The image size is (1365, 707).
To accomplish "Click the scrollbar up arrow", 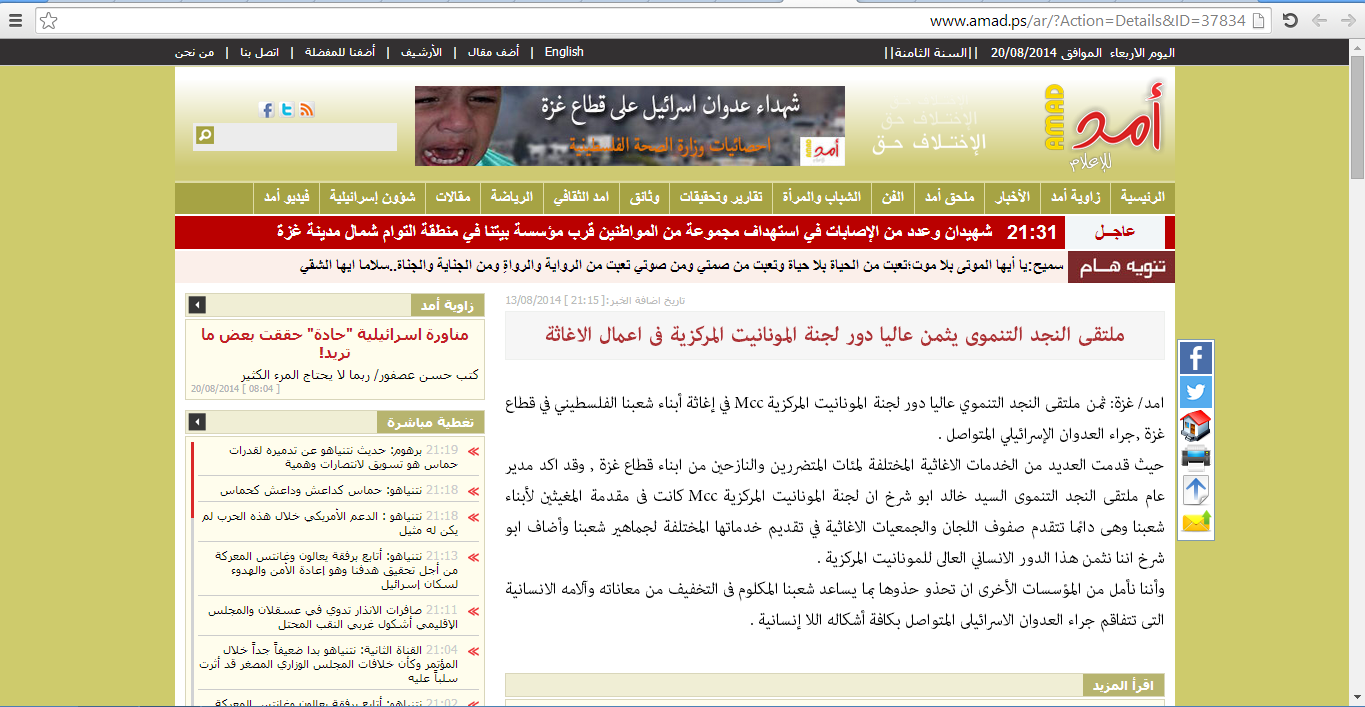I will tap(1356, 48).
